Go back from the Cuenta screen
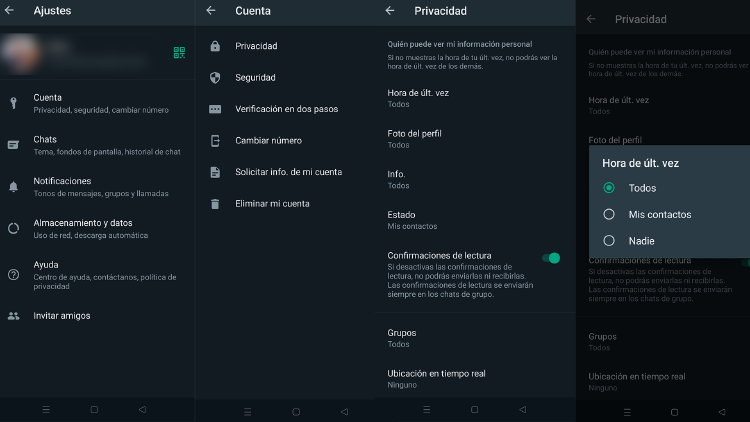Viewport: 750px width, 422px height. click(x=211, y=11)
